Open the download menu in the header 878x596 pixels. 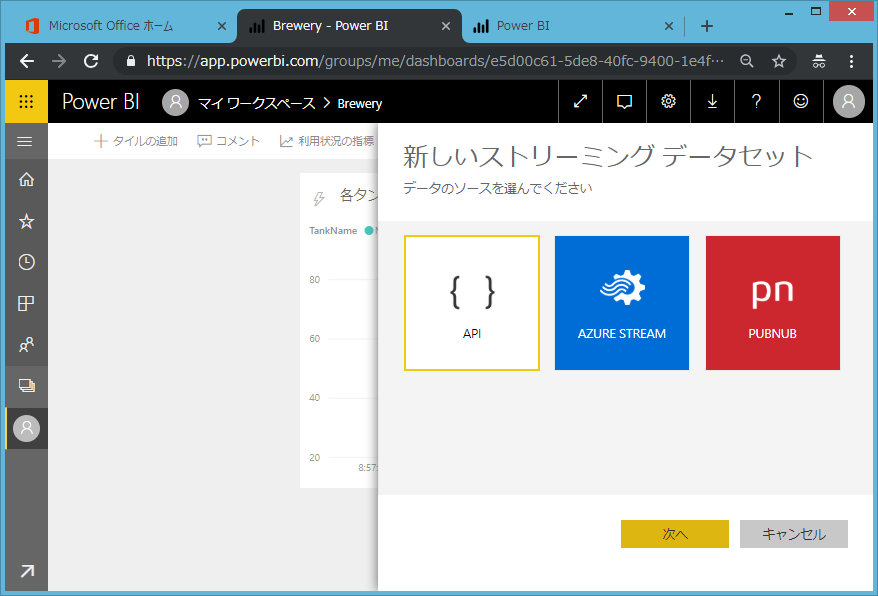point(712,101)
